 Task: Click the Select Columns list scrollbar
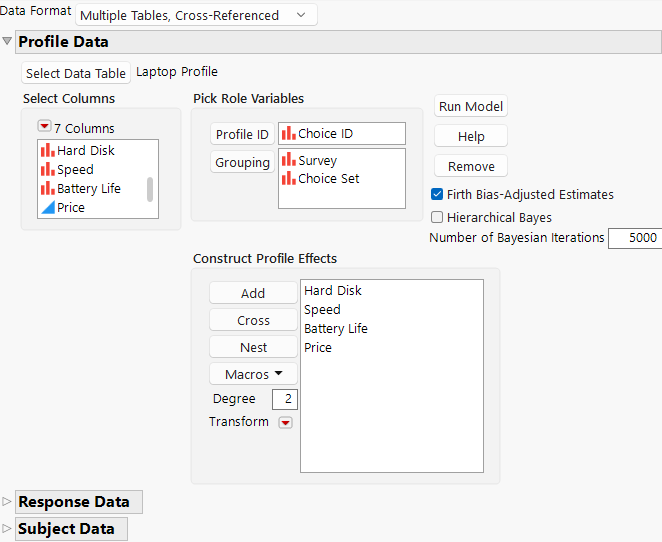click(x=150, y=190)
